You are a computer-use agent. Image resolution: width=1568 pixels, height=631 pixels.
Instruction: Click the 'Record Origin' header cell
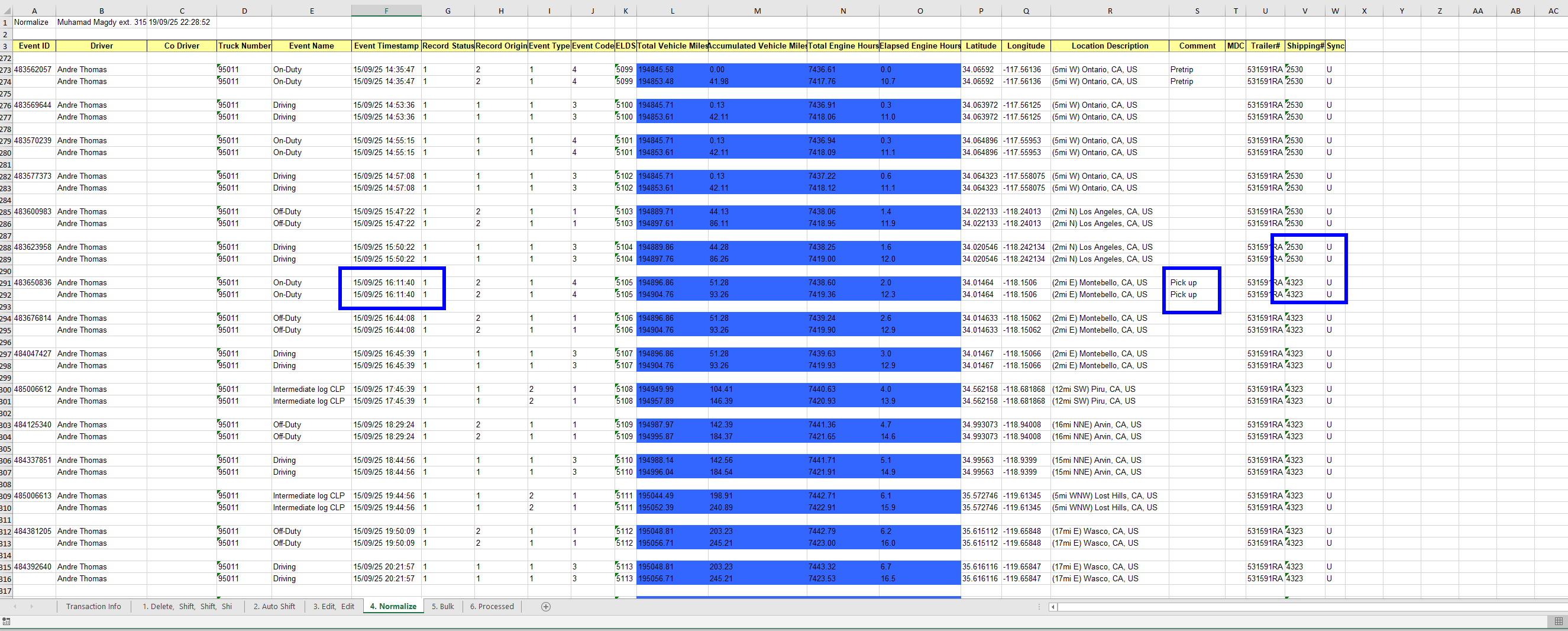[501, 46]
